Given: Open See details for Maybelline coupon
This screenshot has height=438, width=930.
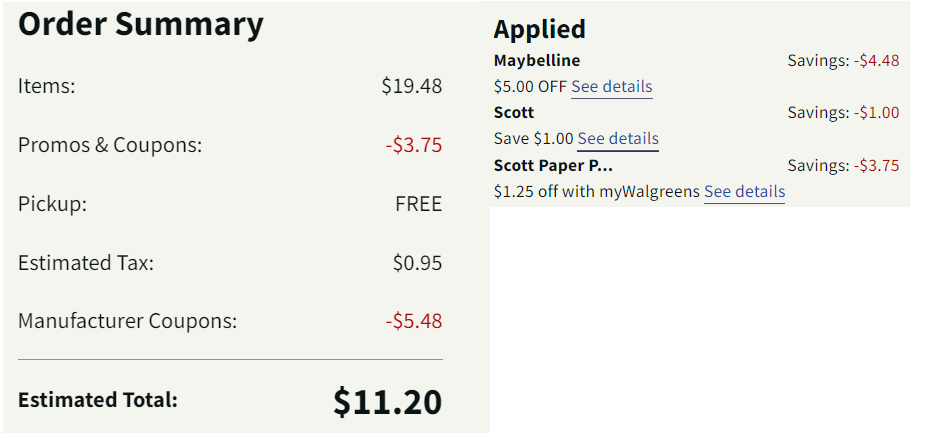Looking at the screenshot, I should pyautogui.click(x=611, y=87).
